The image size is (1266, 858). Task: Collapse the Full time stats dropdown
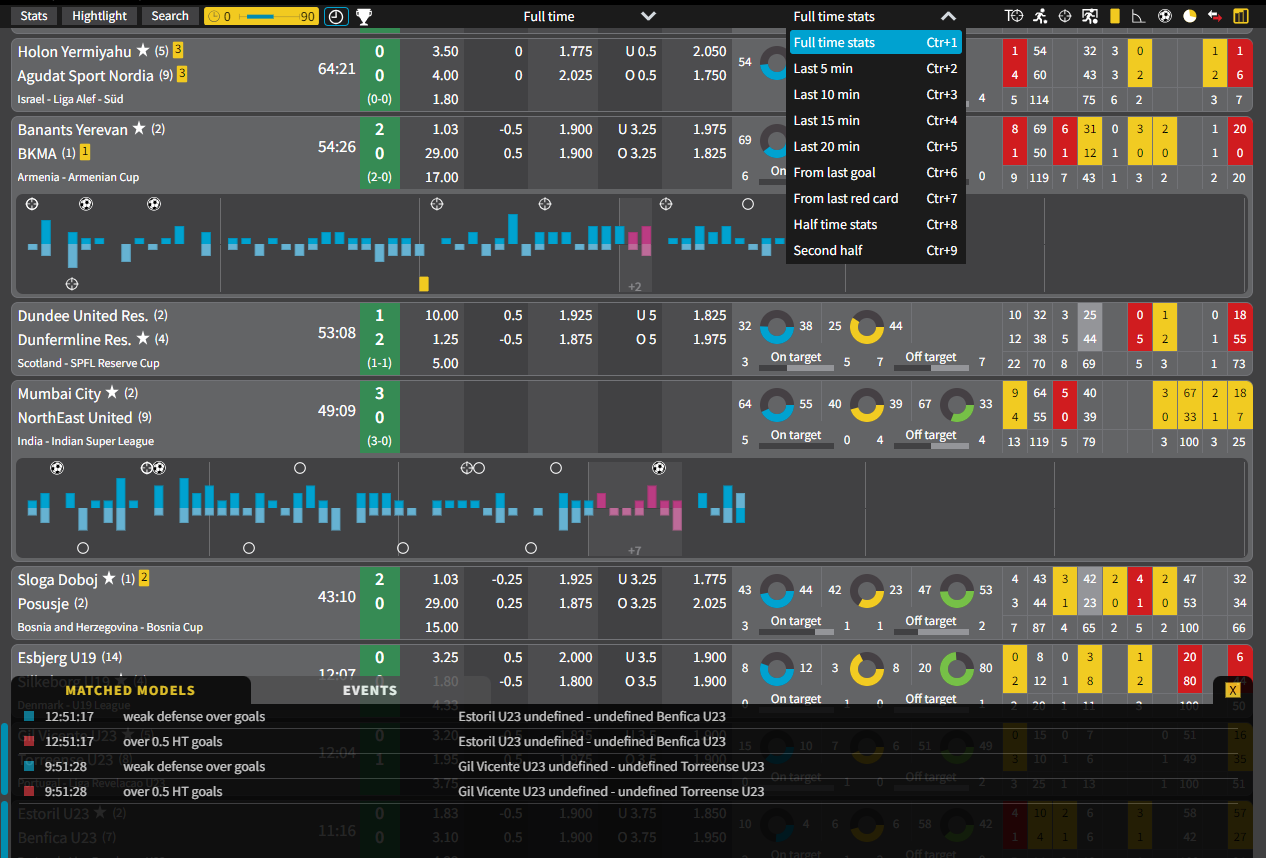click(x=948, y=16)
